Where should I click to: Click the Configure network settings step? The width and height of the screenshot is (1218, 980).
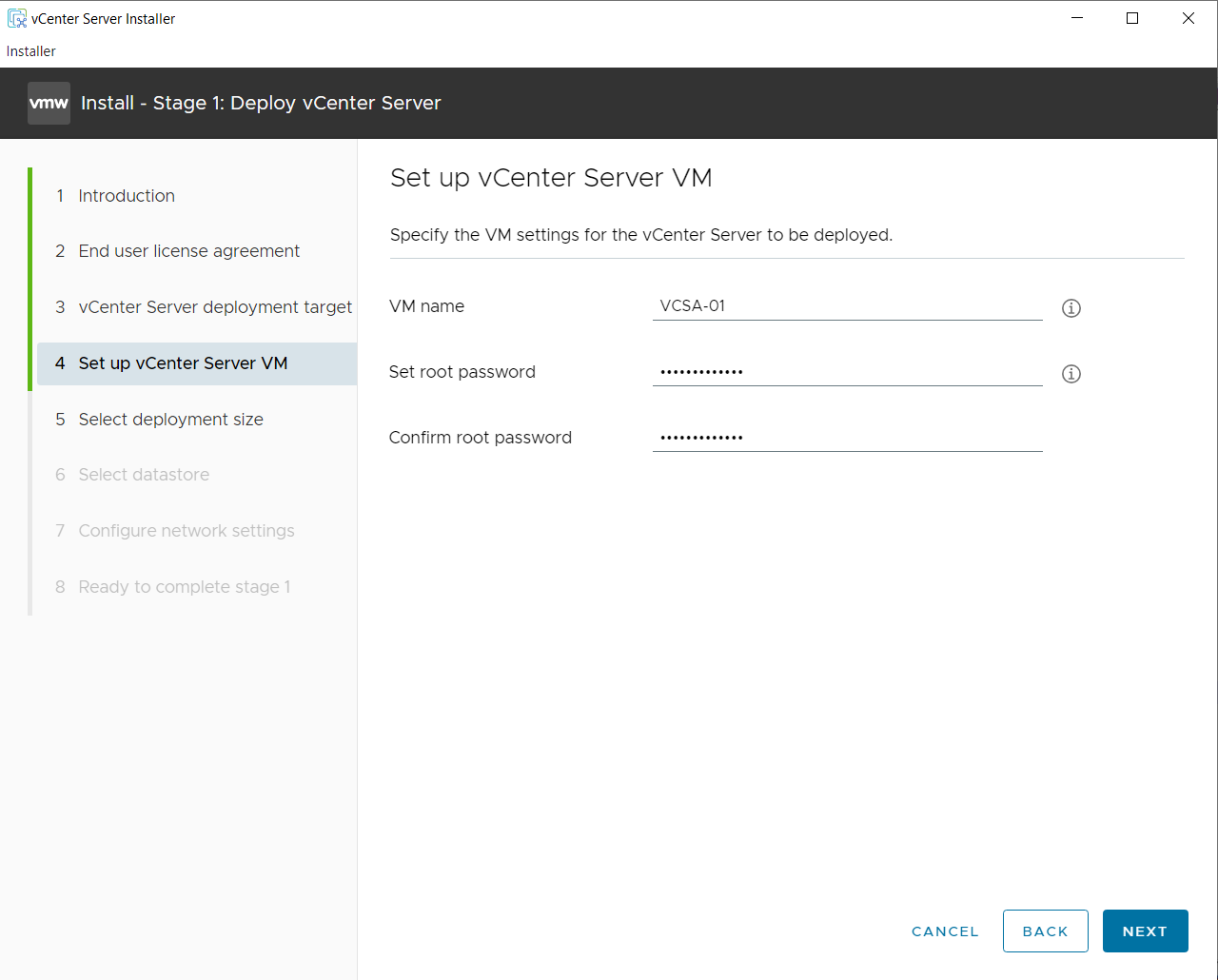[x=187, y=530]
